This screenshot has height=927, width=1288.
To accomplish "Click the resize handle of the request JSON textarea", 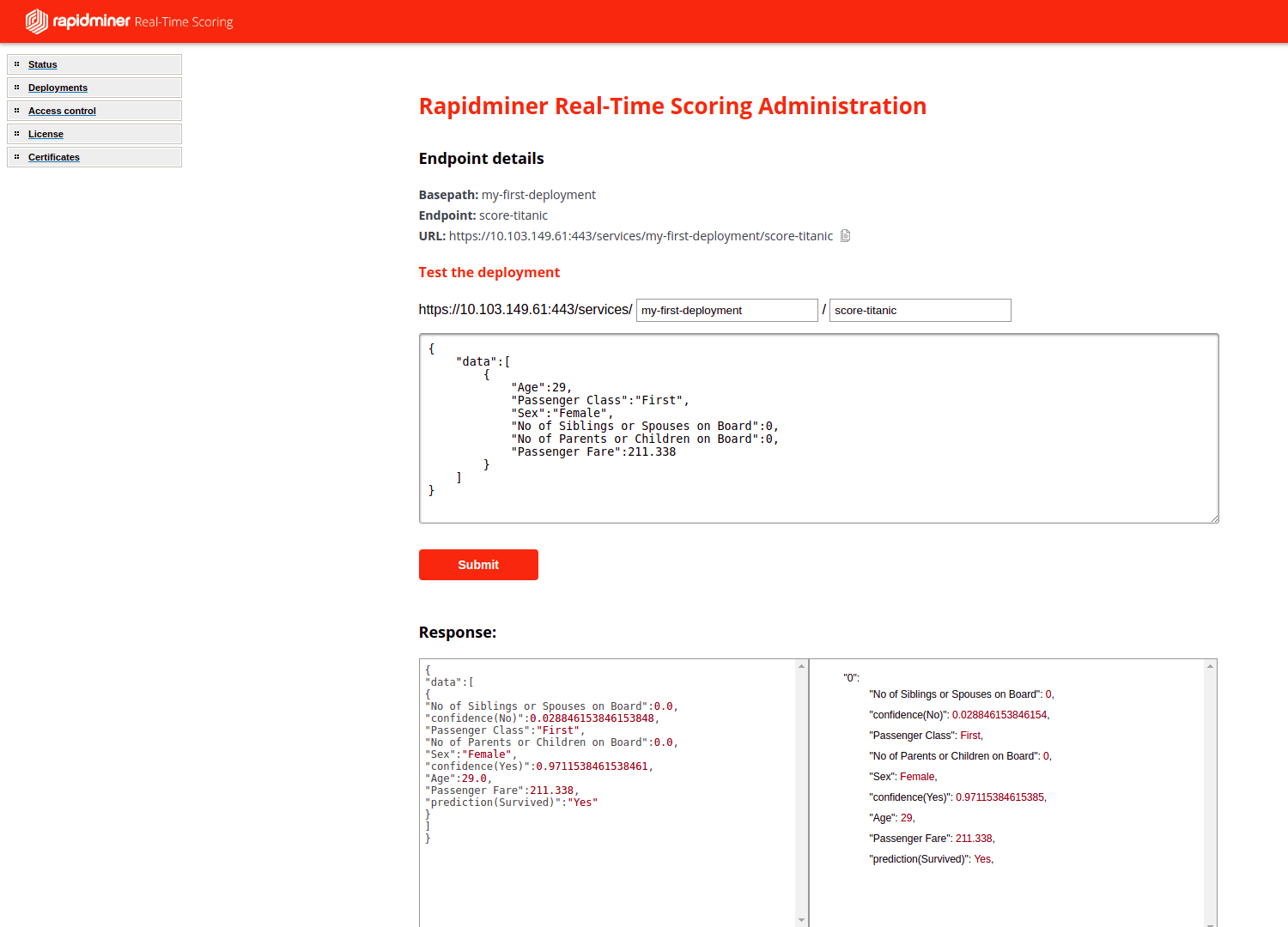I will coord(1214,518).
